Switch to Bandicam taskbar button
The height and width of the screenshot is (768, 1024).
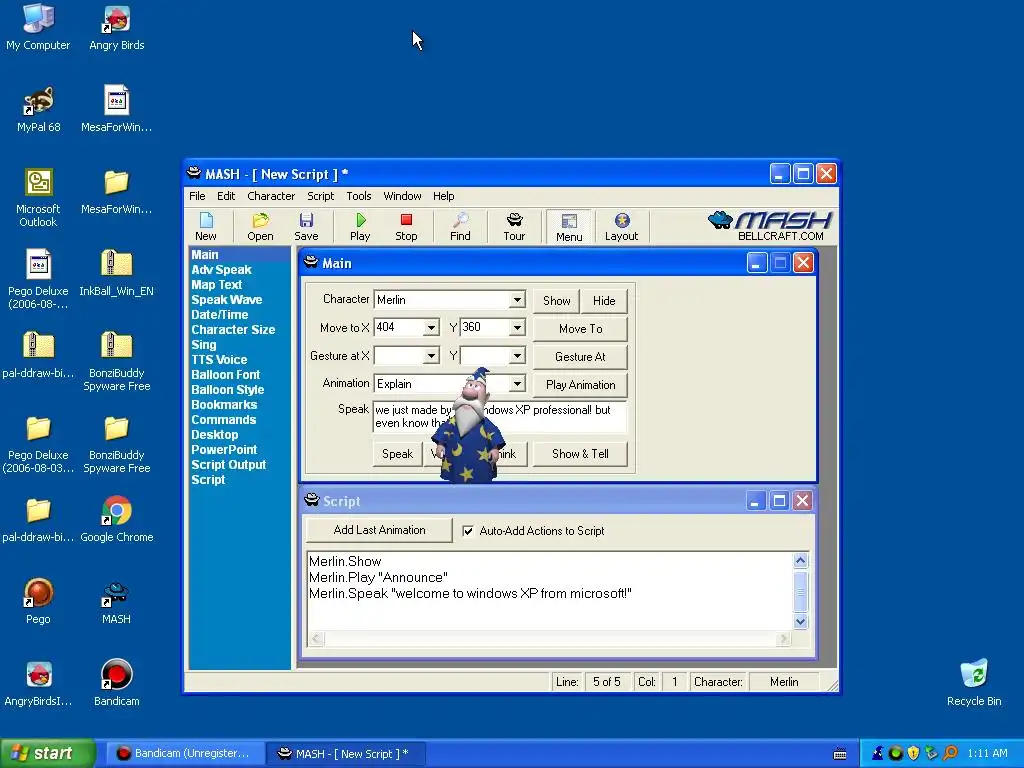pyautogui.click(x=184, y=754)
